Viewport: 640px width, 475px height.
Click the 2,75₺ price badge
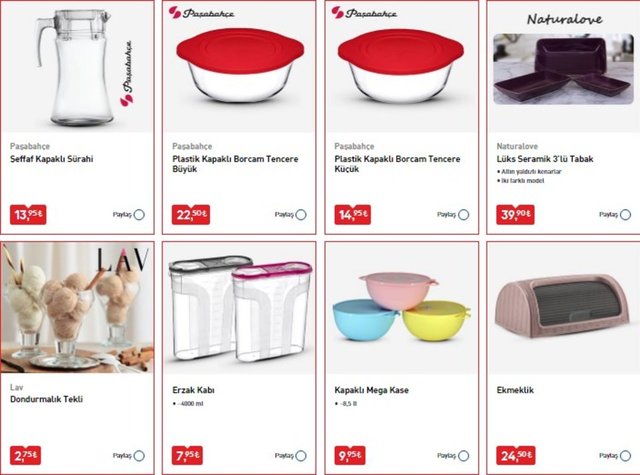coord(25,455)
